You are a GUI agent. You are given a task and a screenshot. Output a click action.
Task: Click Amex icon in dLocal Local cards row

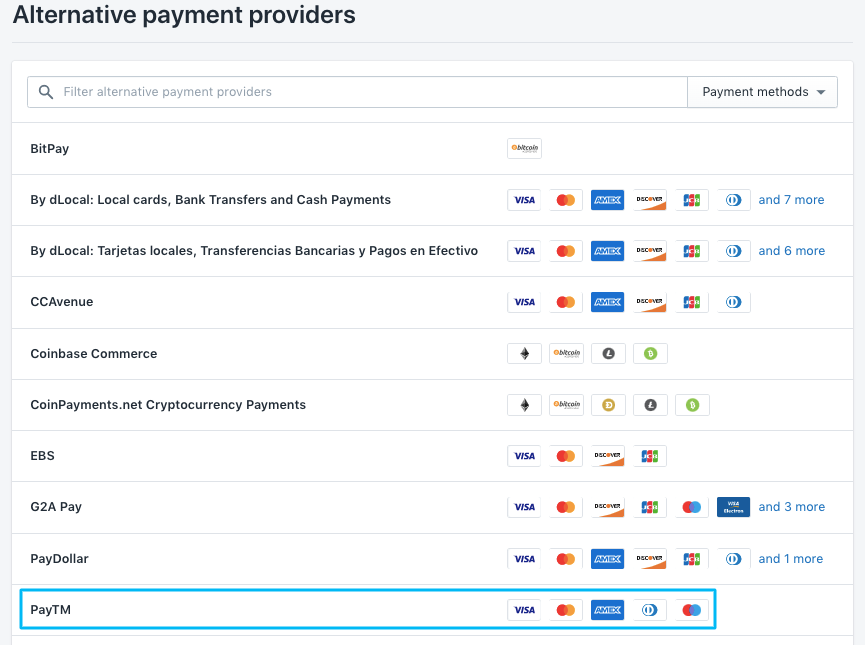(x=607, y=200)
